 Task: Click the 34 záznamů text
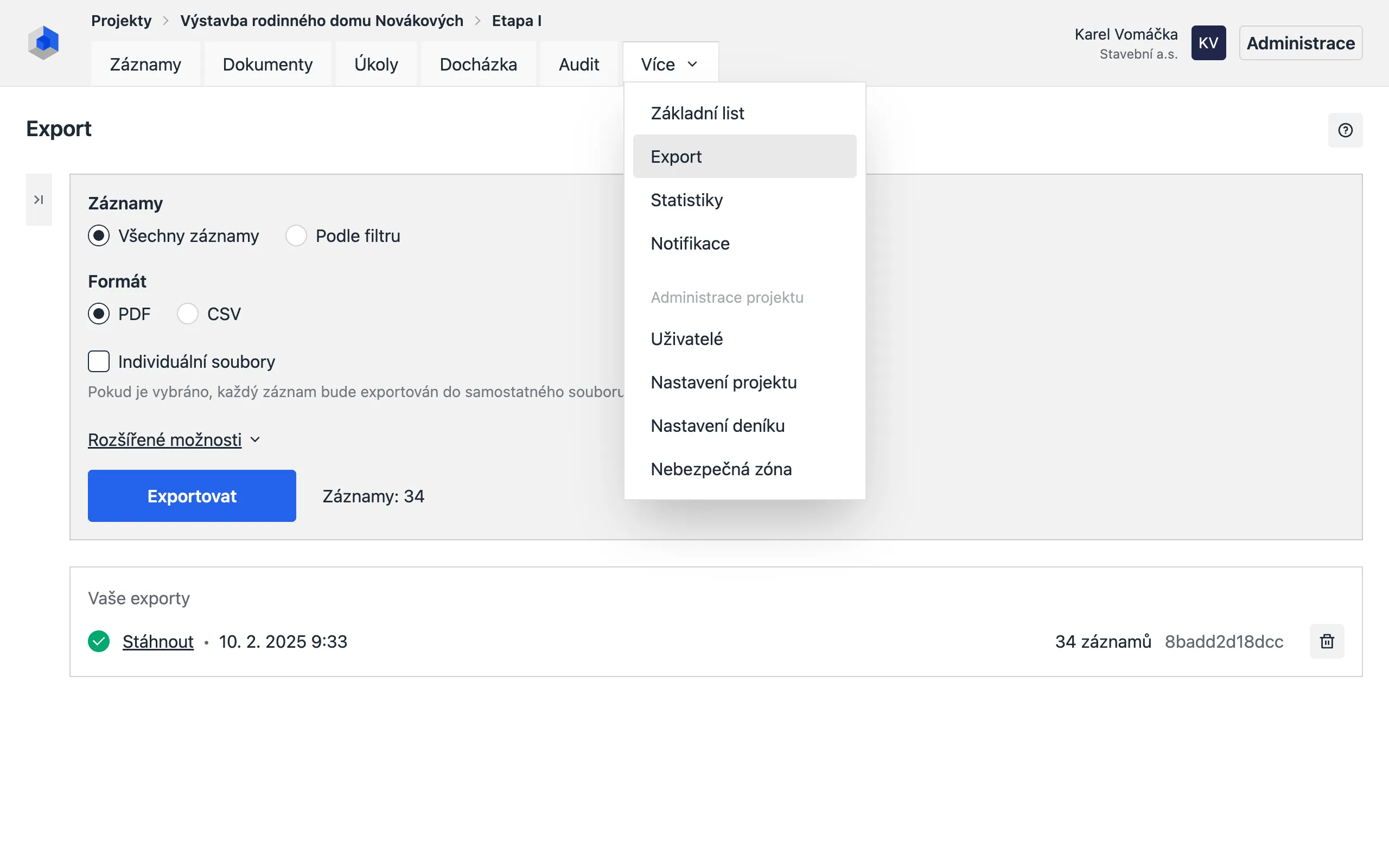[1103, 641]
